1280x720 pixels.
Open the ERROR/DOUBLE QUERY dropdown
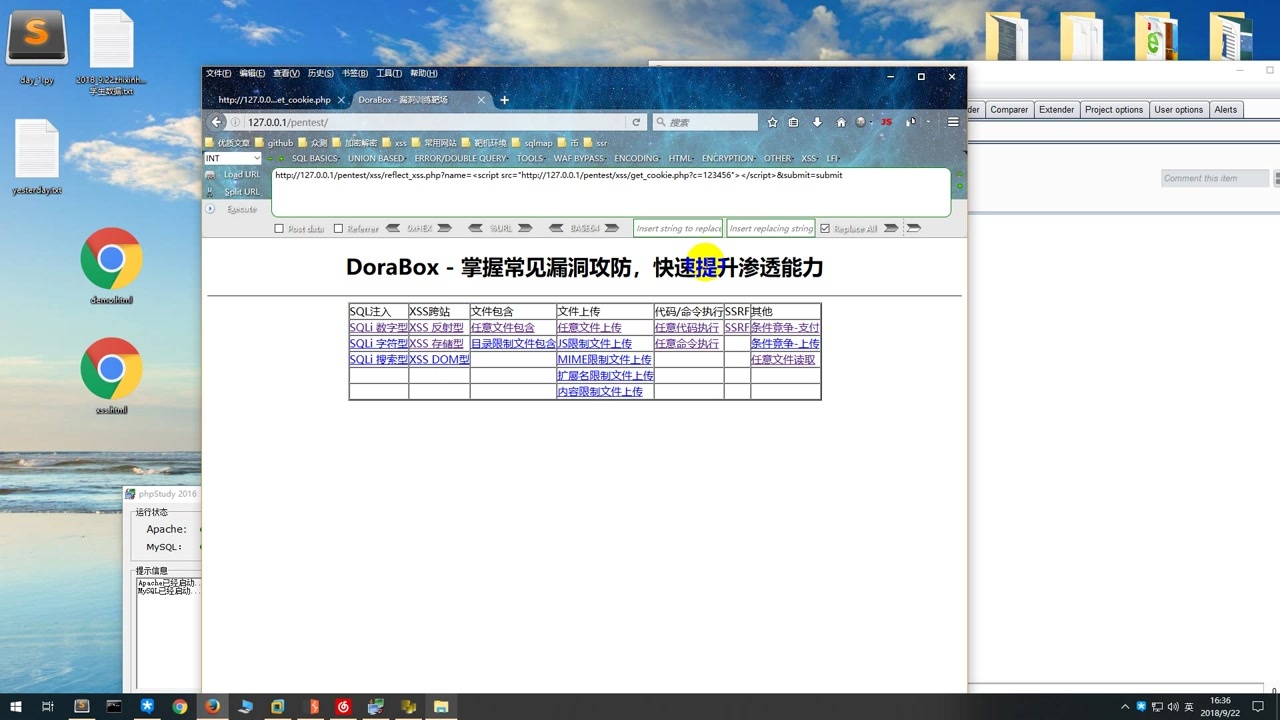(460, 158)
